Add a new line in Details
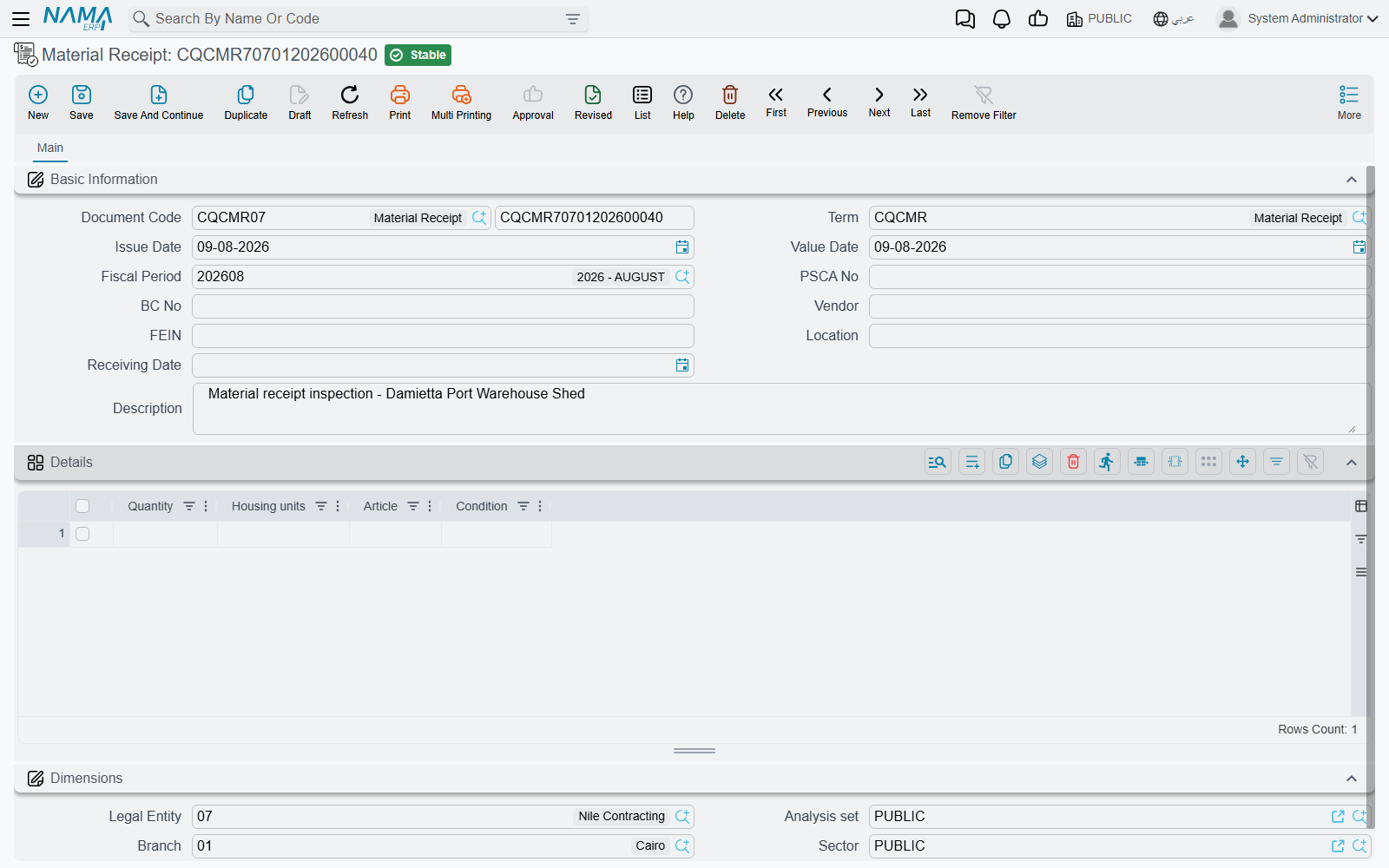 971,462
